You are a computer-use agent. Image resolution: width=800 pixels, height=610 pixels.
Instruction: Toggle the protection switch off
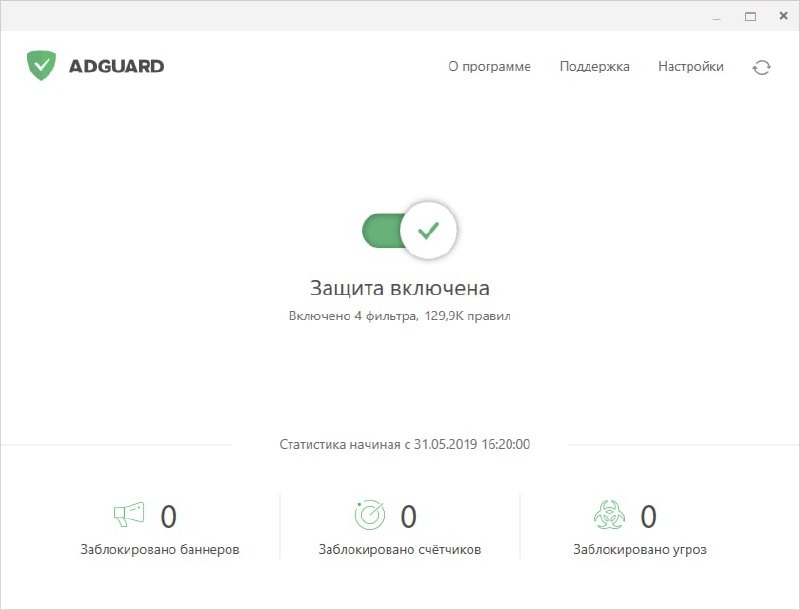(x=409, y=231)
